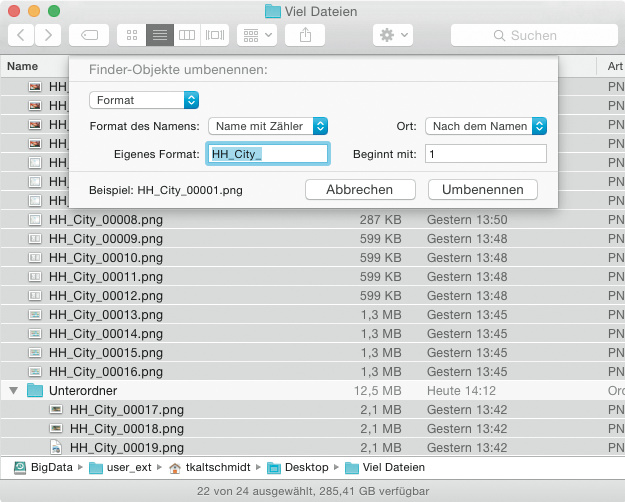Go back with the toolbar back arrow
Image resolution: width=625 pixels, height=502 pixels.
click(21, 35)
